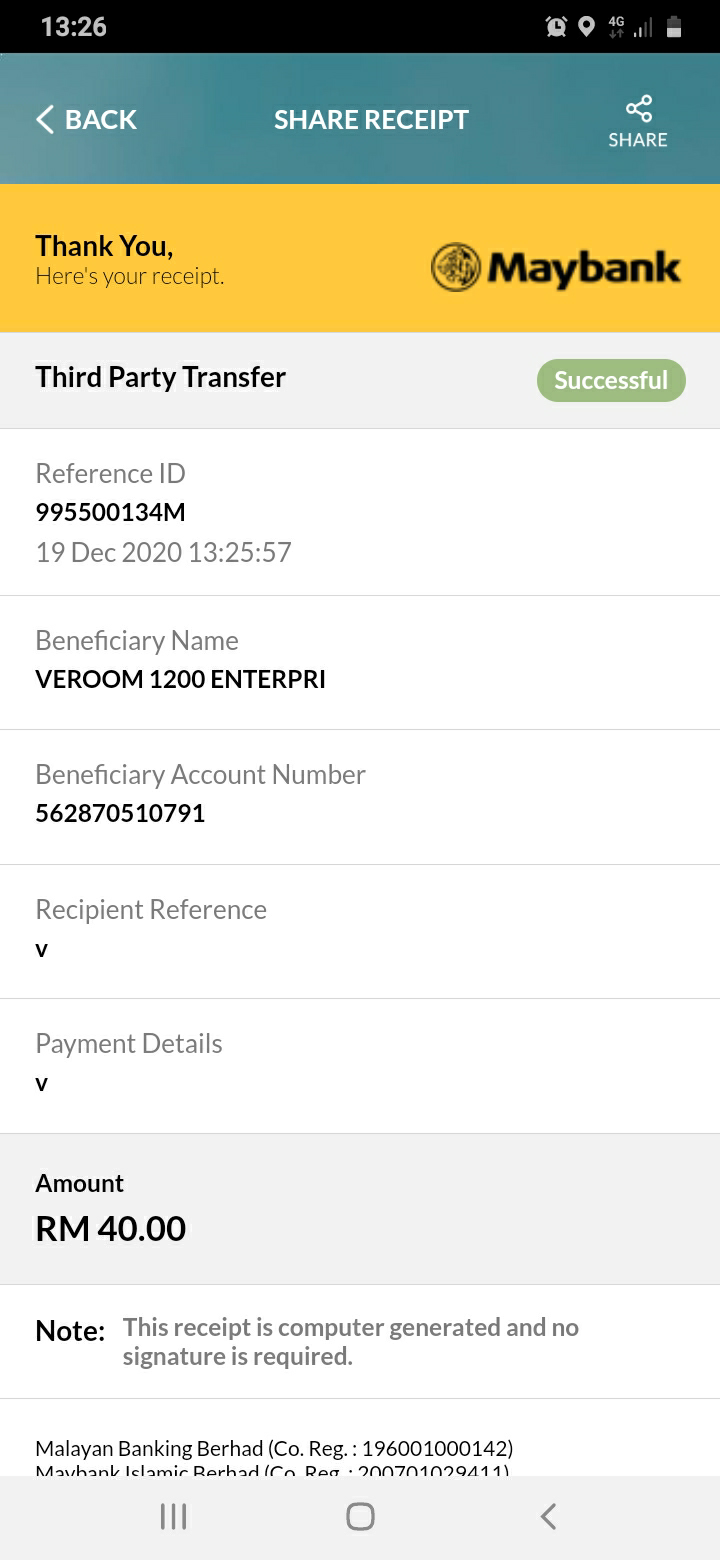Tap the Android back navigation arrow
The image size is (720, 1560).
tap(548, 1517)
